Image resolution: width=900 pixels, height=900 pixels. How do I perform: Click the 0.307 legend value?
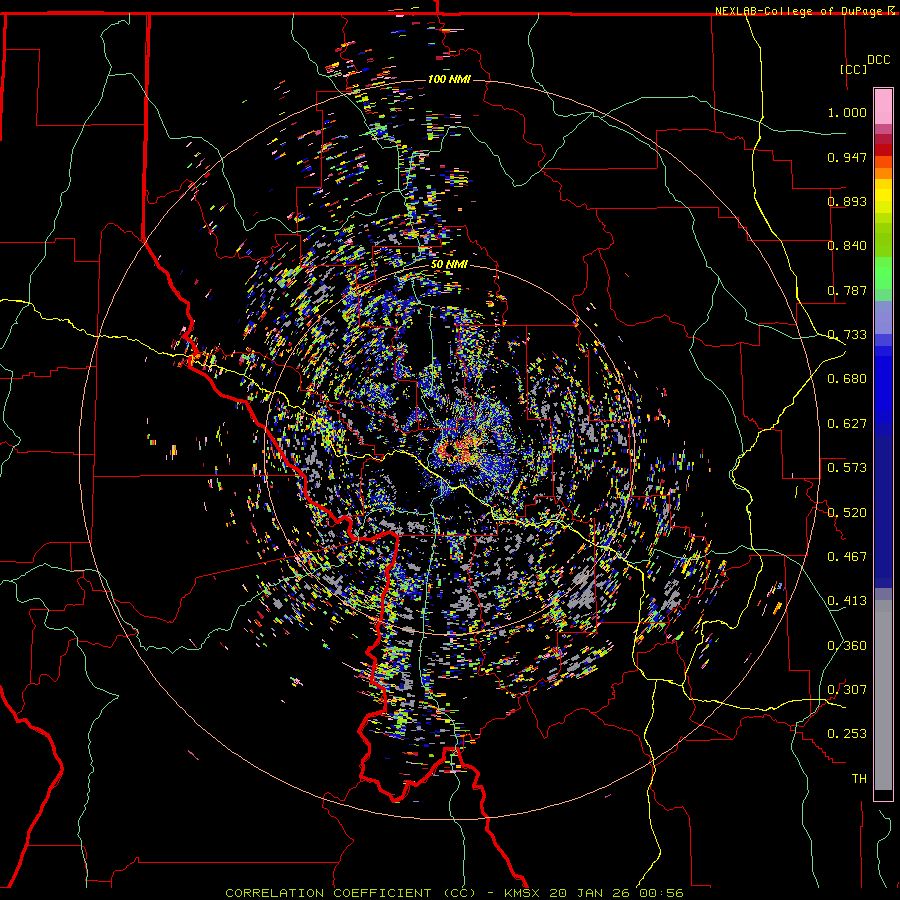pos(847,690)
